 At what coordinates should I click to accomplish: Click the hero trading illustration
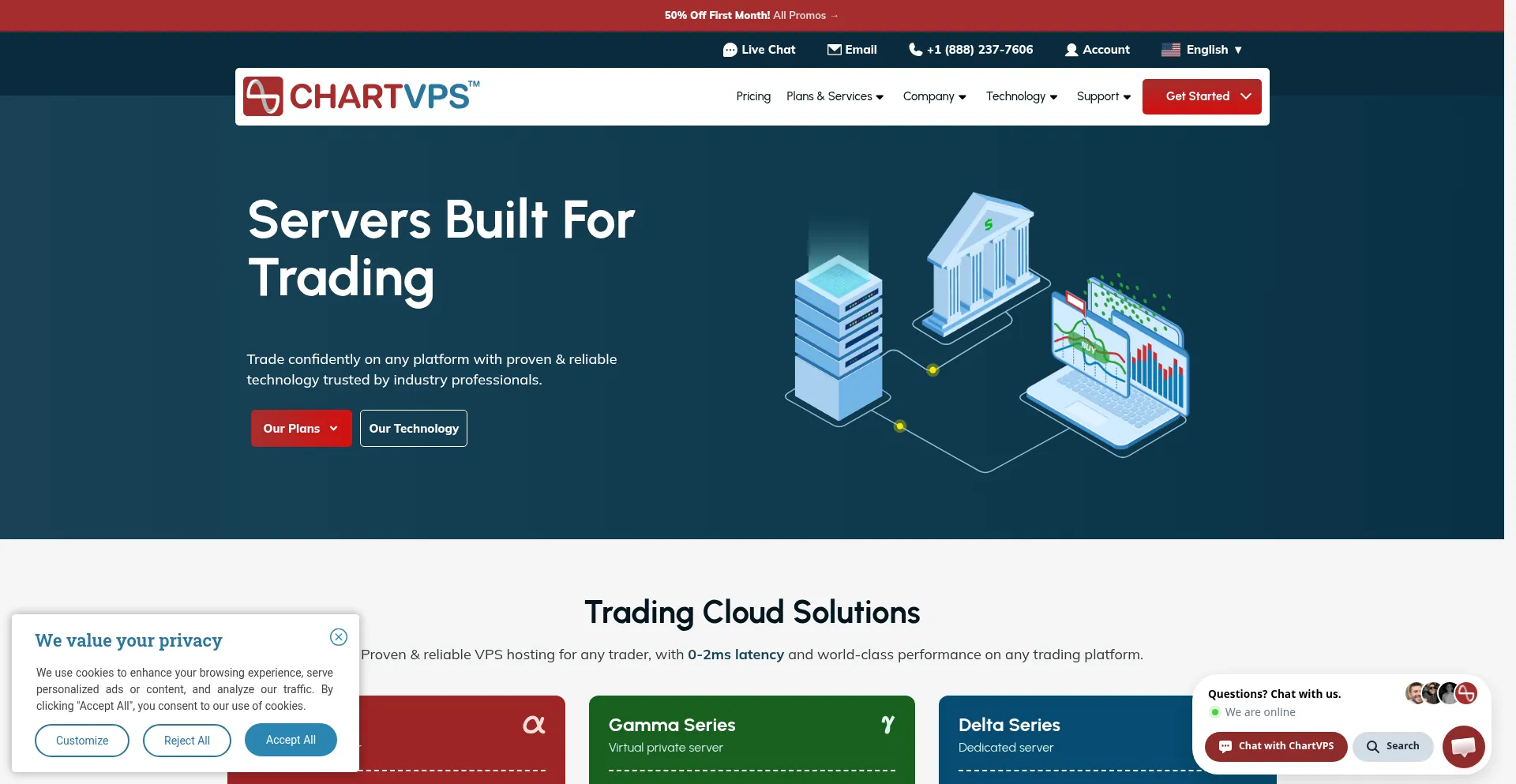tap(987, 332)
